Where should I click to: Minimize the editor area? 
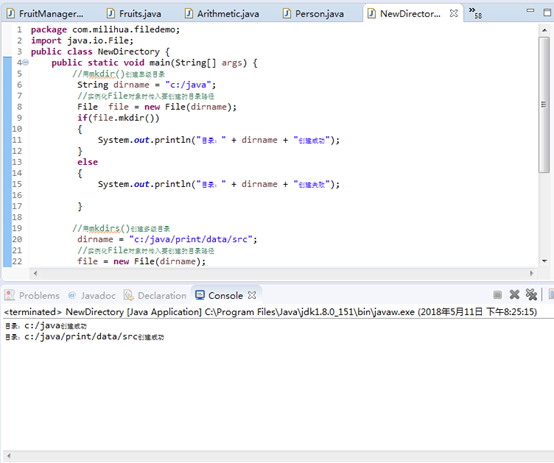pos(530,11)
